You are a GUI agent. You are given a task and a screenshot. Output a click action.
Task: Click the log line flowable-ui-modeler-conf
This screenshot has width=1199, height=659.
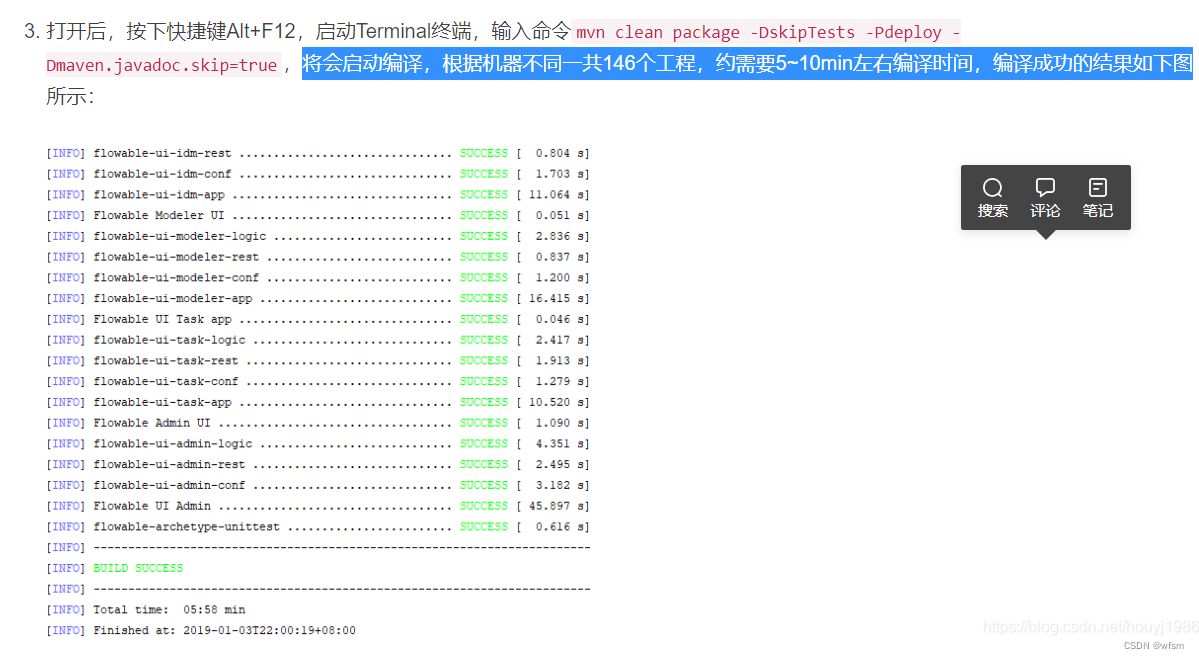click(x=317, y=278)
